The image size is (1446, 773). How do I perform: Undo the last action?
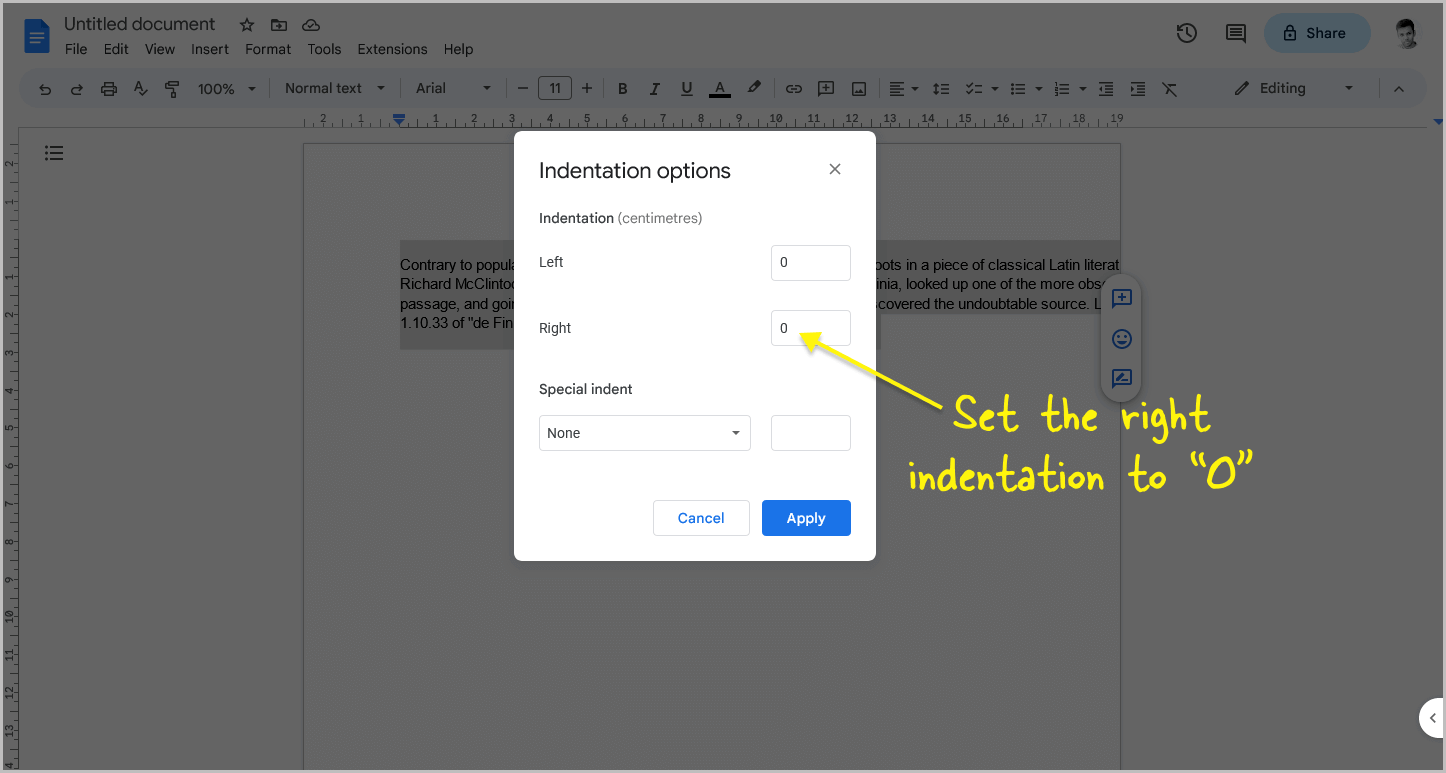[44, 88]
